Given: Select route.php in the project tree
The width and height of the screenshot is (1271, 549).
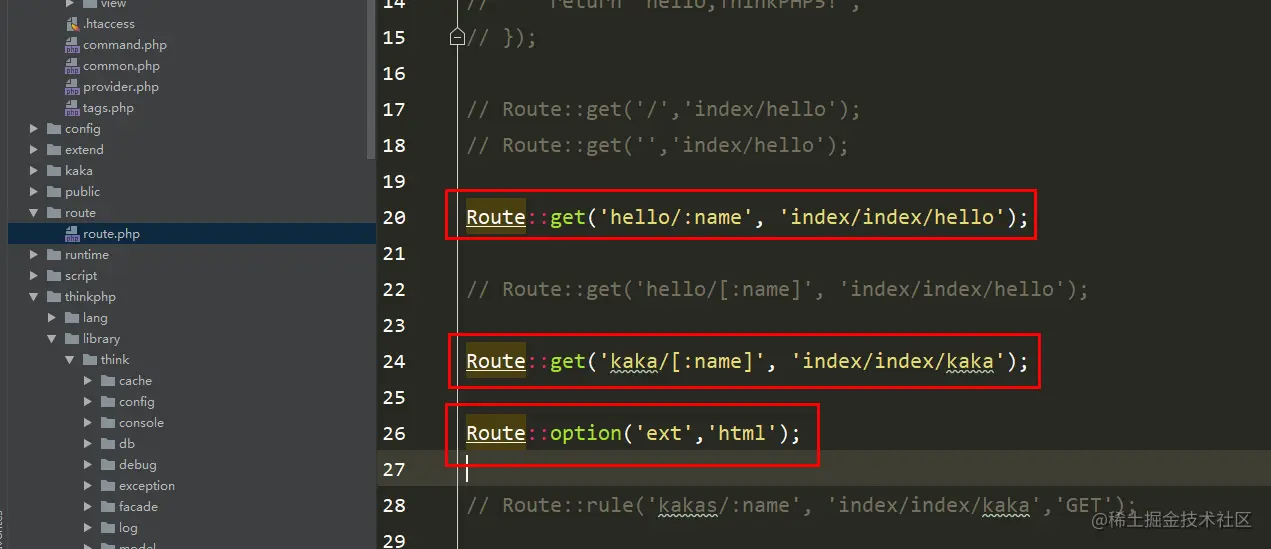Looking at the screenshot, I should click(x=111, y=234).
